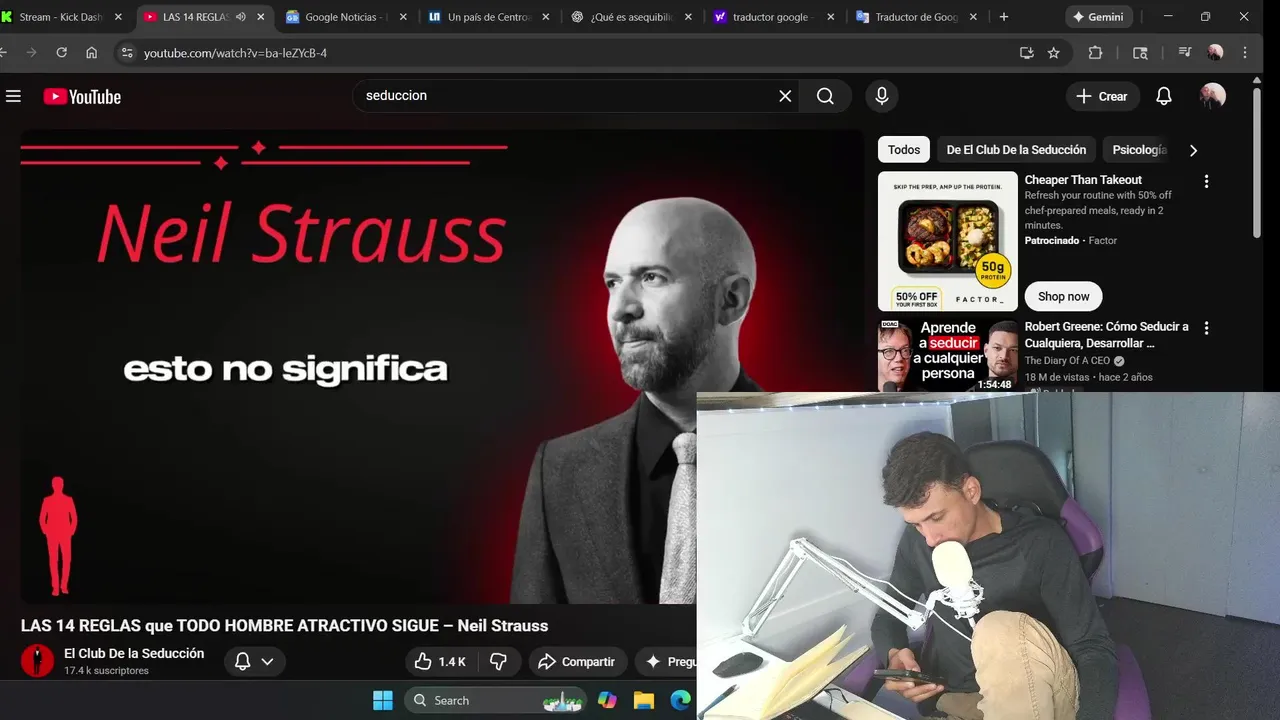This screenshot has height=720, width=1280.
Task: Open the Chrome extensions puzzle icon
Action: 1095,53
